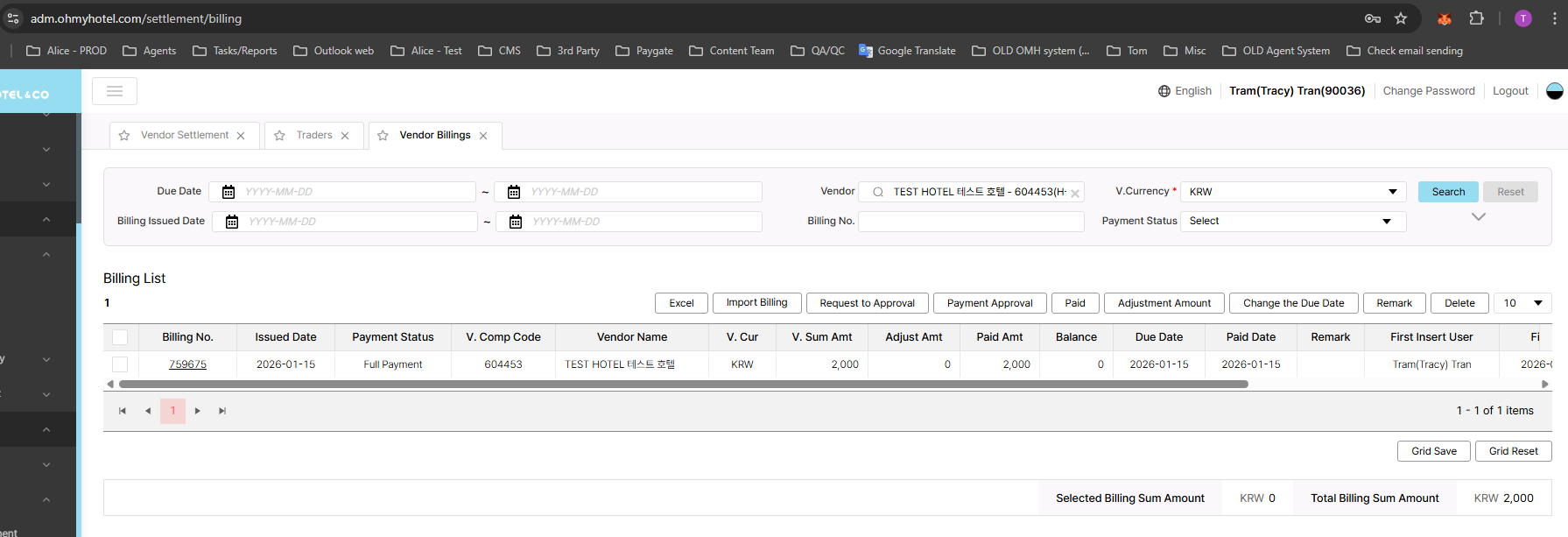Switch to the Vendor Settlement tab
The height and width of the screenshot is (537, 1568).
[x=185, y=135]
